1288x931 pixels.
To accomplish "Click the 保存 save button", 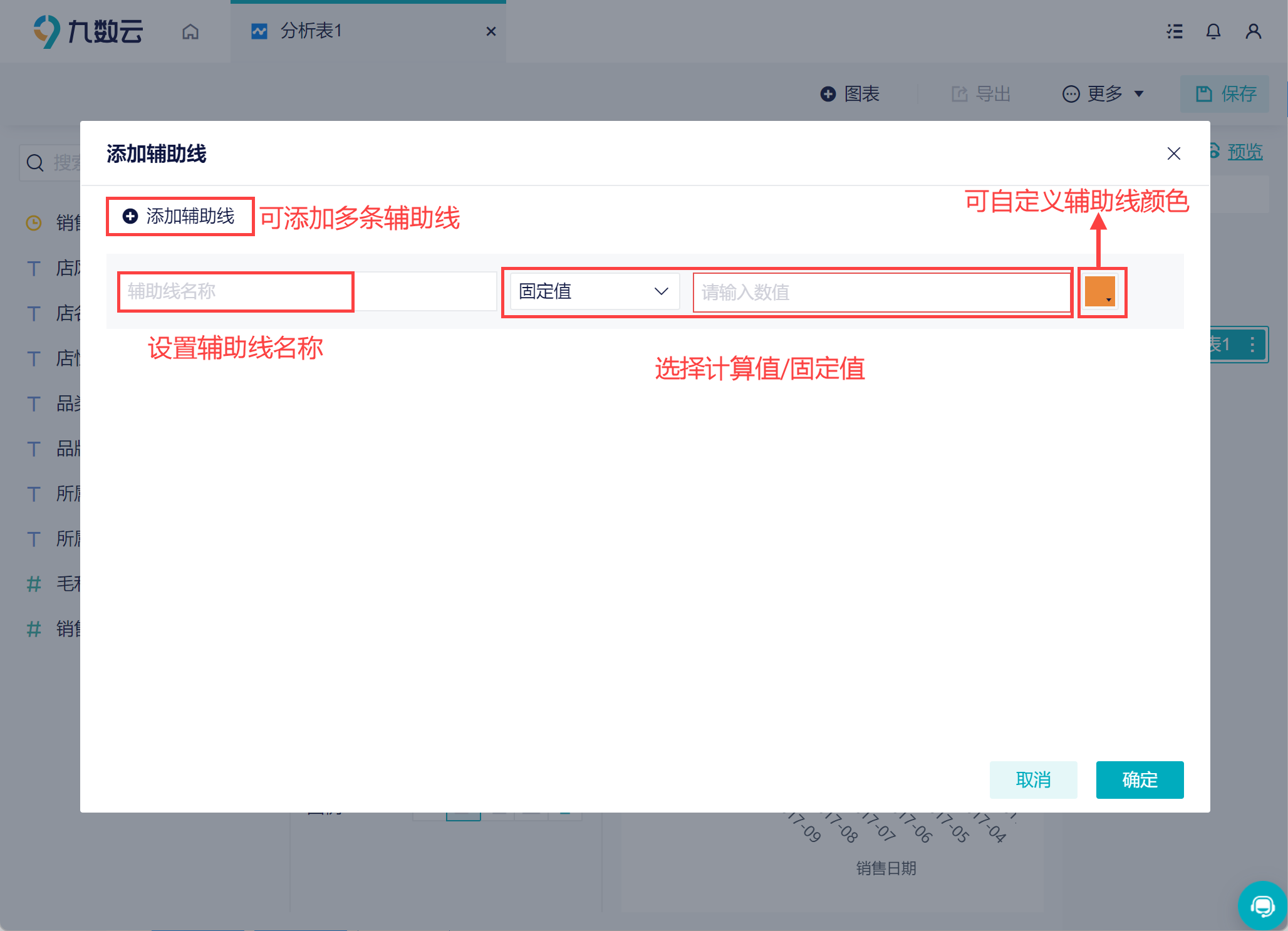I will pos(1225,94).
